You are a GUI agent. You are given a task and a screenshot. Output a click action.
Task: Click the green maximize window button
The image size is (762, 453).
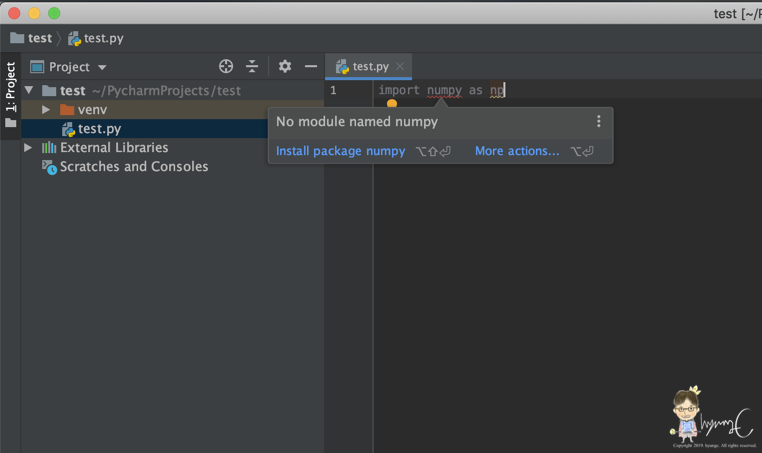[x=54, y=13]
